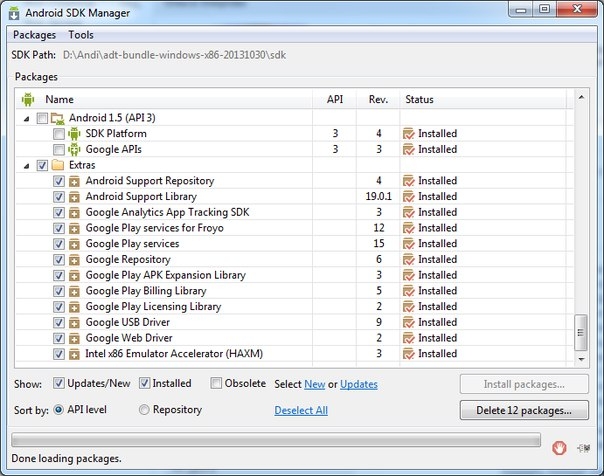Click the Select New link
The width and height of the screenshot is (604, 476).
pos(315,384)
